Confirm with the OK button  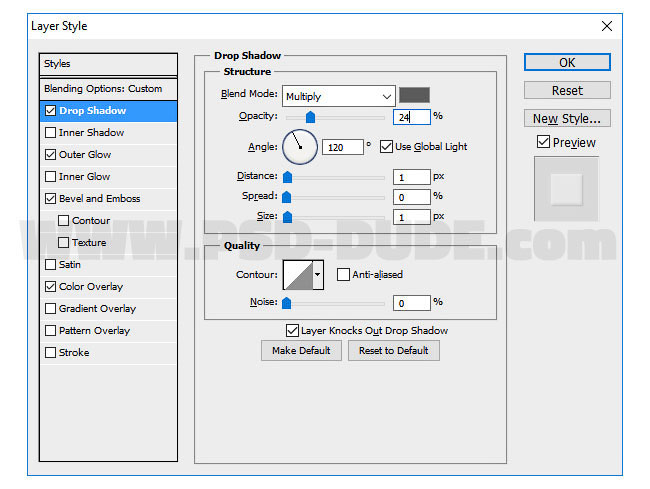[x=567, y=62]
